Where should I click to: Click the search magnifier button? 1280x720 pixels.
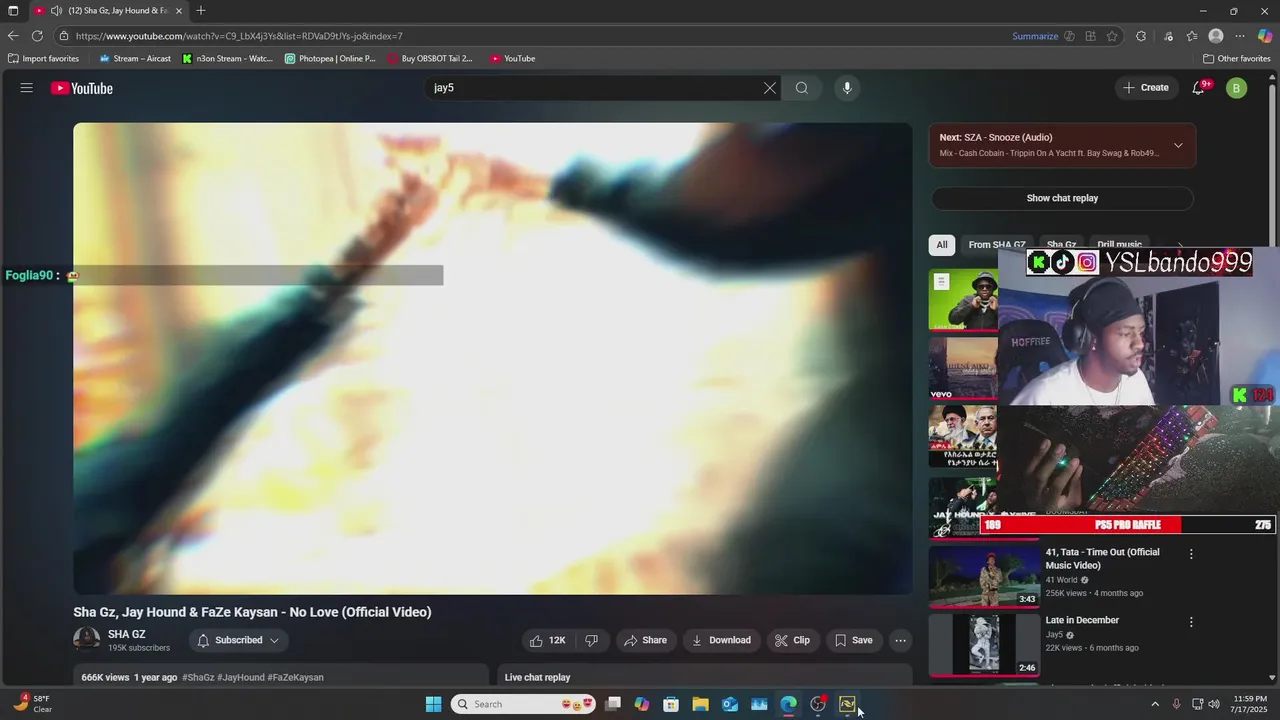802,88
